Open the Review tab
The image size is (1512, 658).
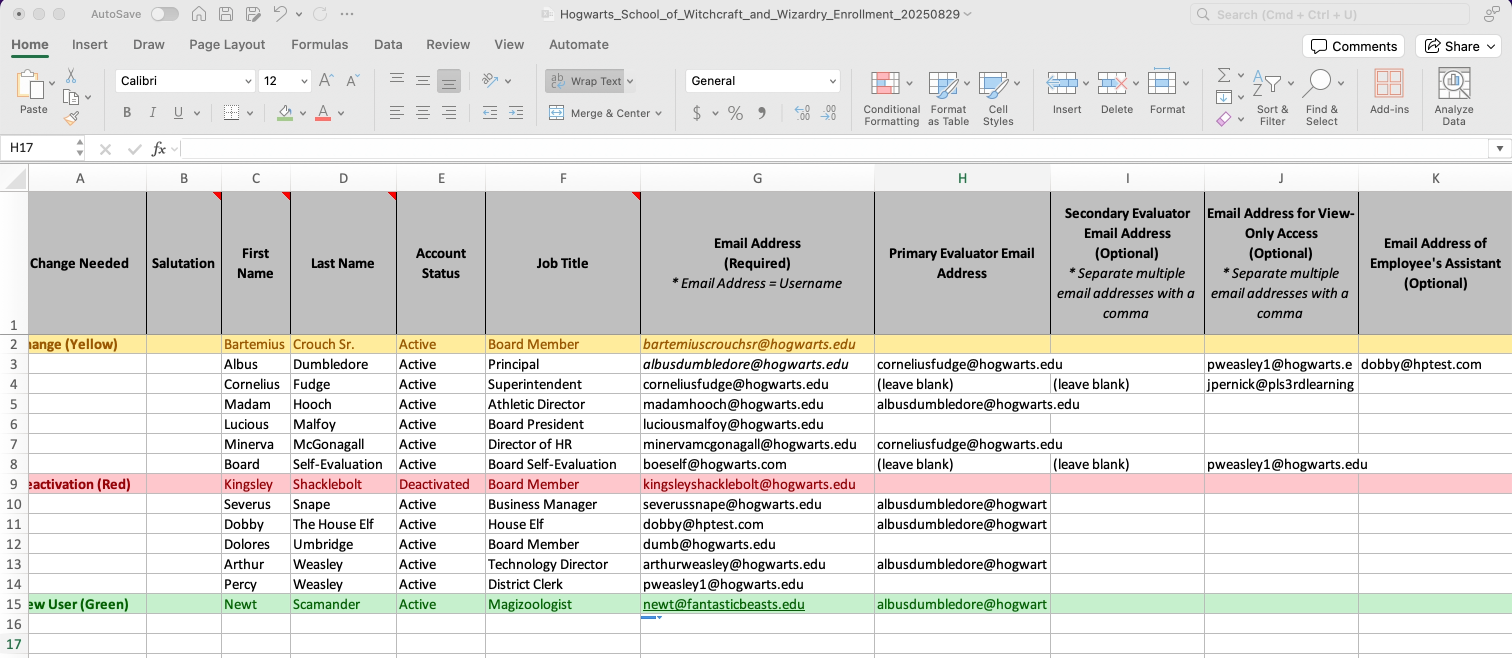click(x=448, y=44)
